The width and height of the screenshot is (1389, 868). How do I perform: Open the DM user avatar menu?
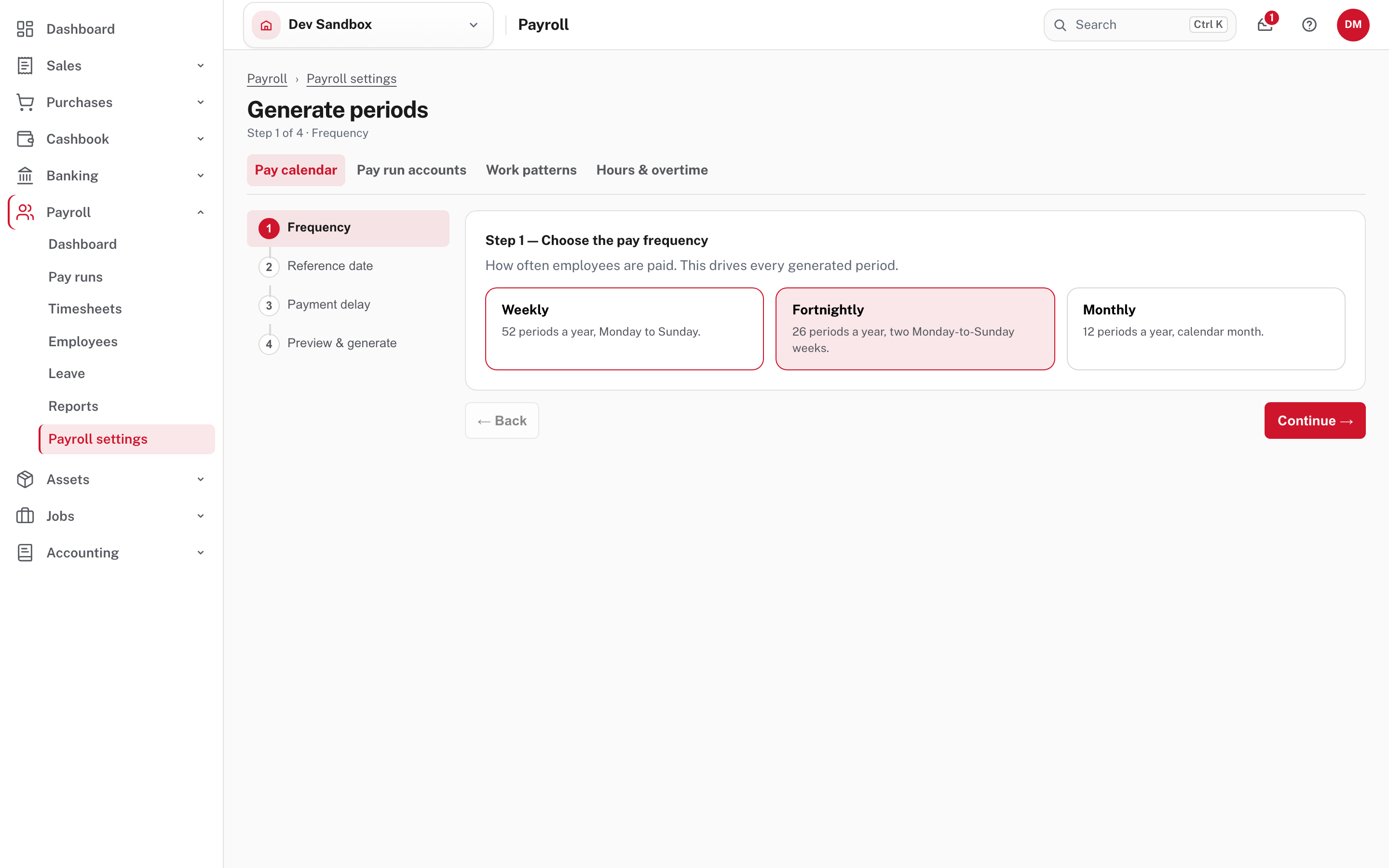pos(1353,25)
